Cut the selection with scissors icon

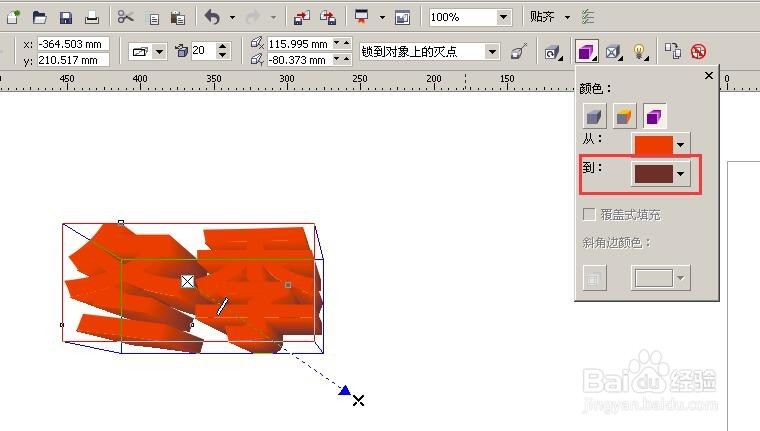click(x=126, y=17)
